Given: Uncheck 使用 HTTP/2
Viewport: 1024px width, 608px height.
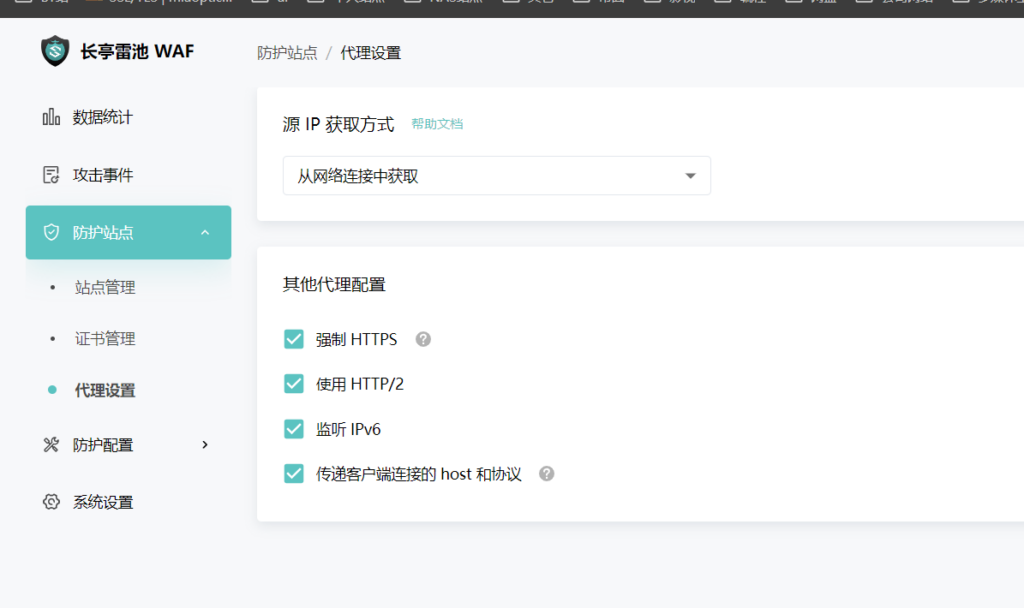Looking at the screenshot, I should coord(293,384).
